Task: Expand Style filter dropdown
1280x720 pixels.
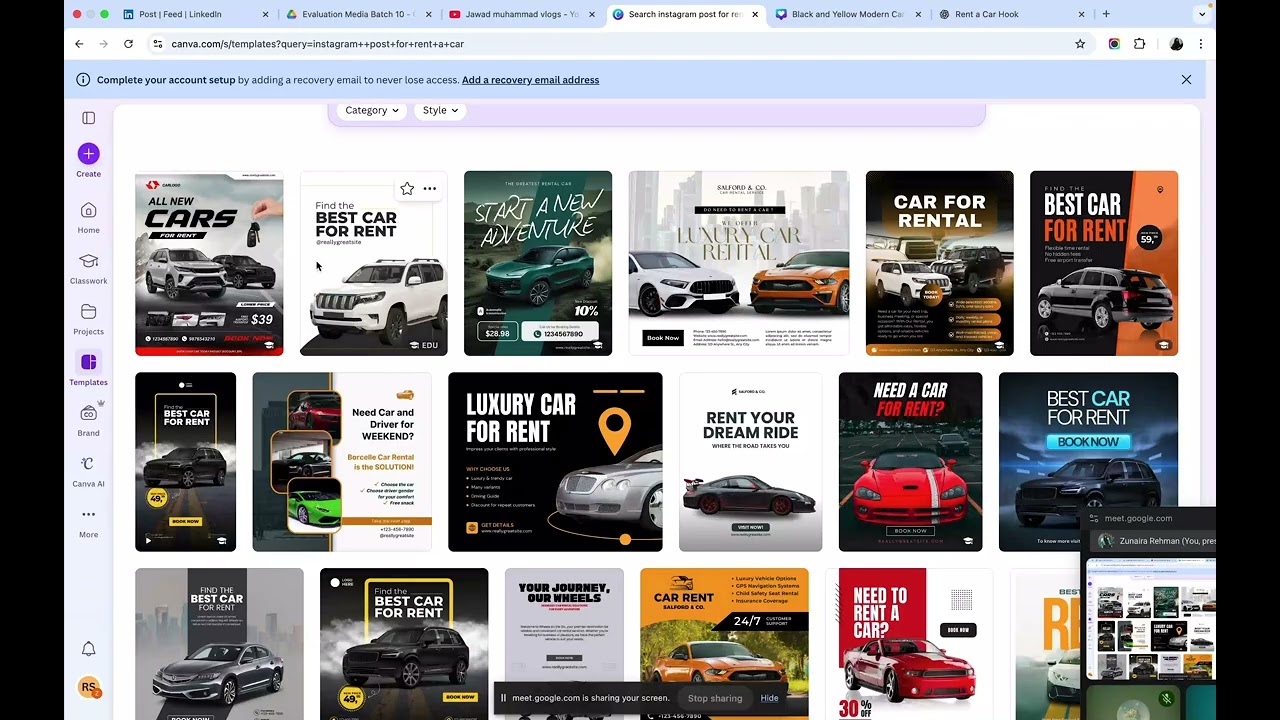Action: pos(440,110)
